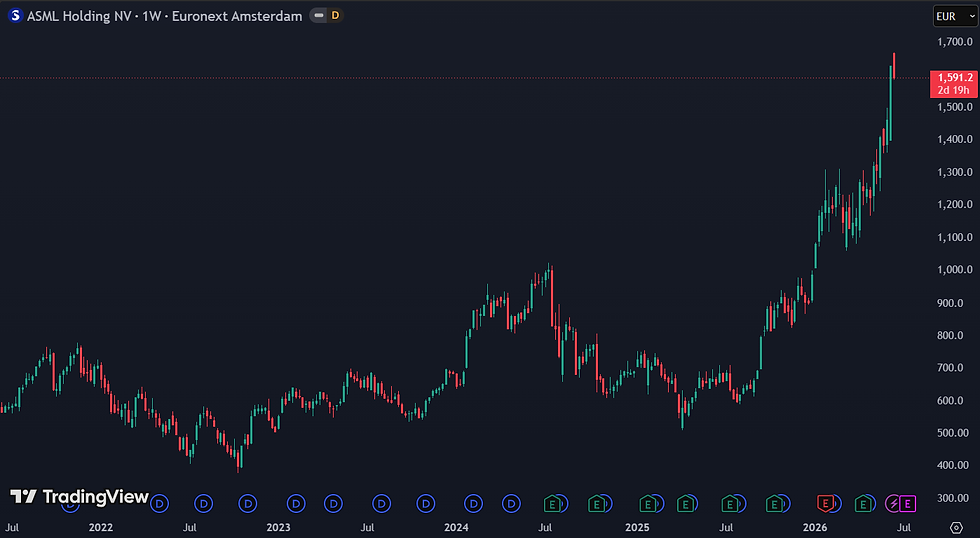Click the 2022 time axis label
This screenshot has height=538, width=980.
tap(101, 527)
